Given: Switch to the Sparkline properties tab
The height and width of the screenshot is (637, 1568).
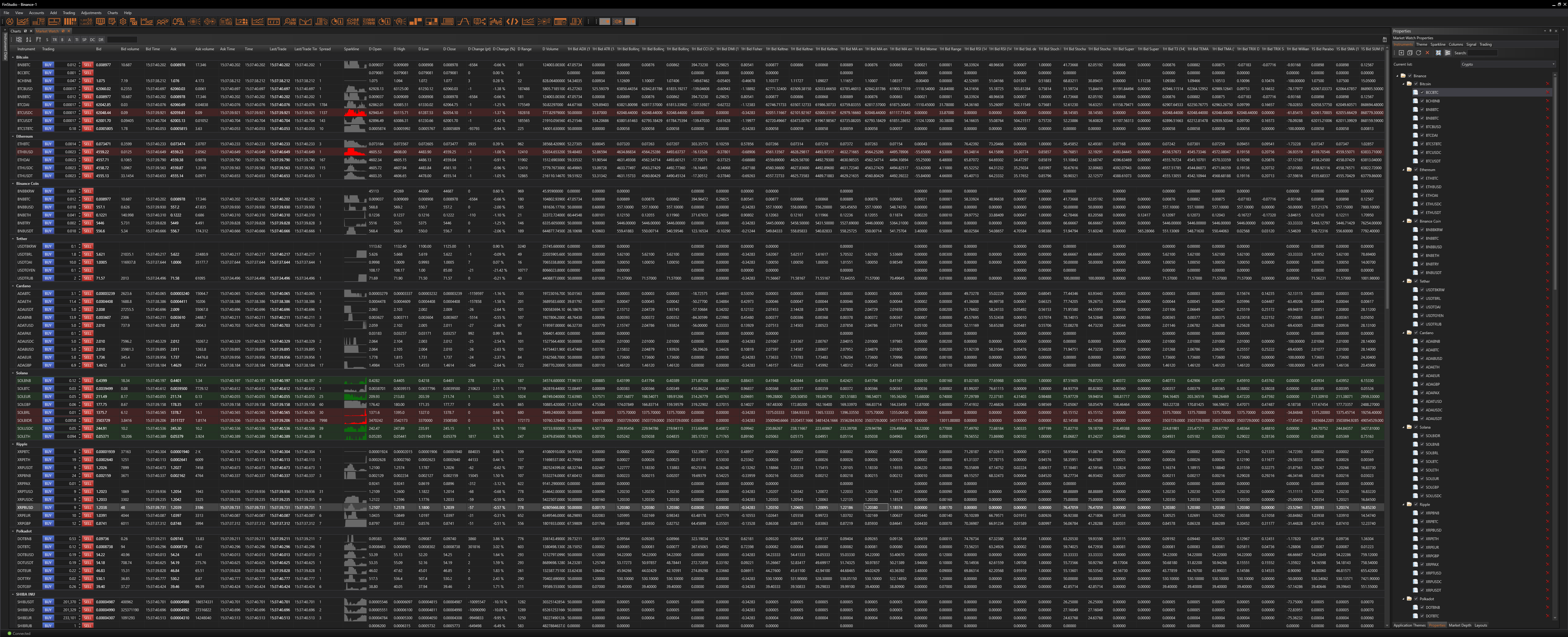Looking at the screenshot, I should pos(1438,44).
